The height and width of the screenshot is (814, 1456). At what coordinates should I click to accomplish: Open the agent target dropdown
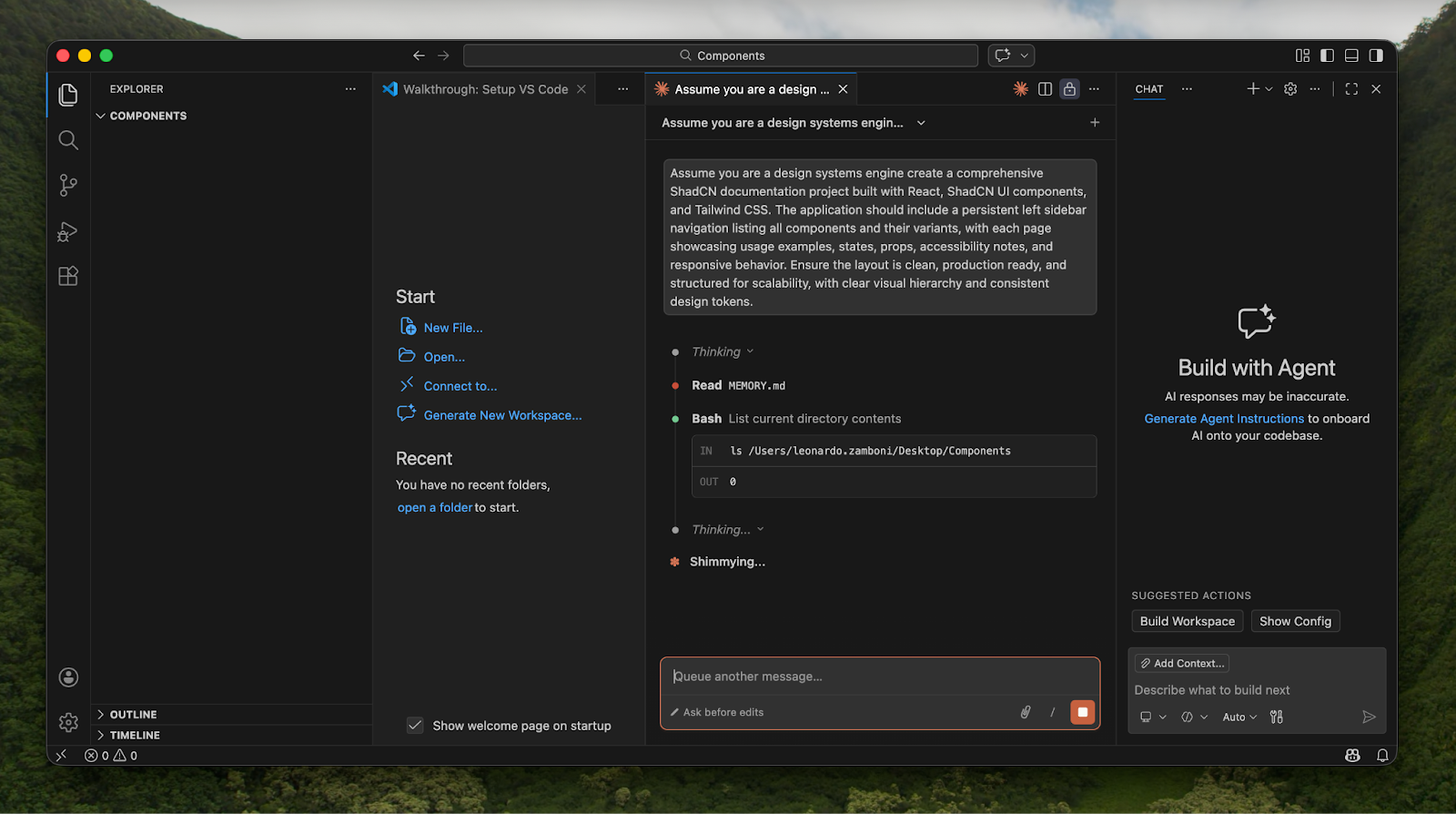pyautogui.click(x=1153, y=717)
